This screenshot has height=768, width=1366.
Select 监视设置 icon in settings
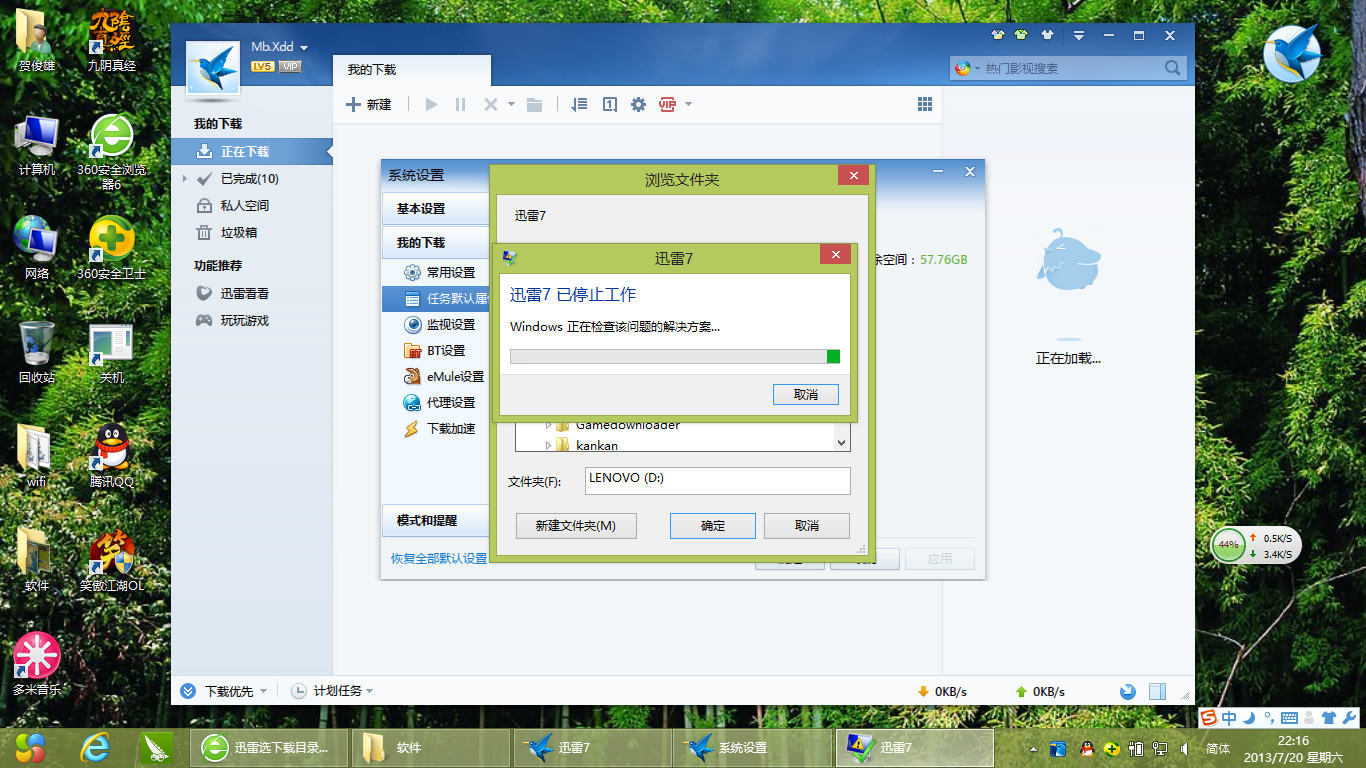[x=412, y=324]
